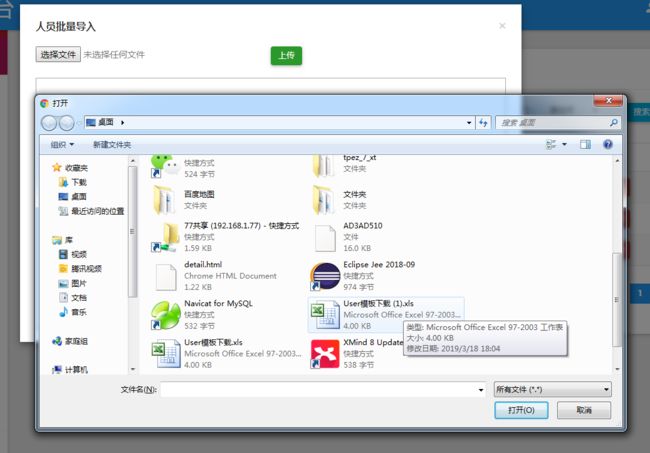Click the blue help question mark icon
Image resolution: width=650 pixels, height=453 pixels.
pyautogui.click(x=608, y=144)
